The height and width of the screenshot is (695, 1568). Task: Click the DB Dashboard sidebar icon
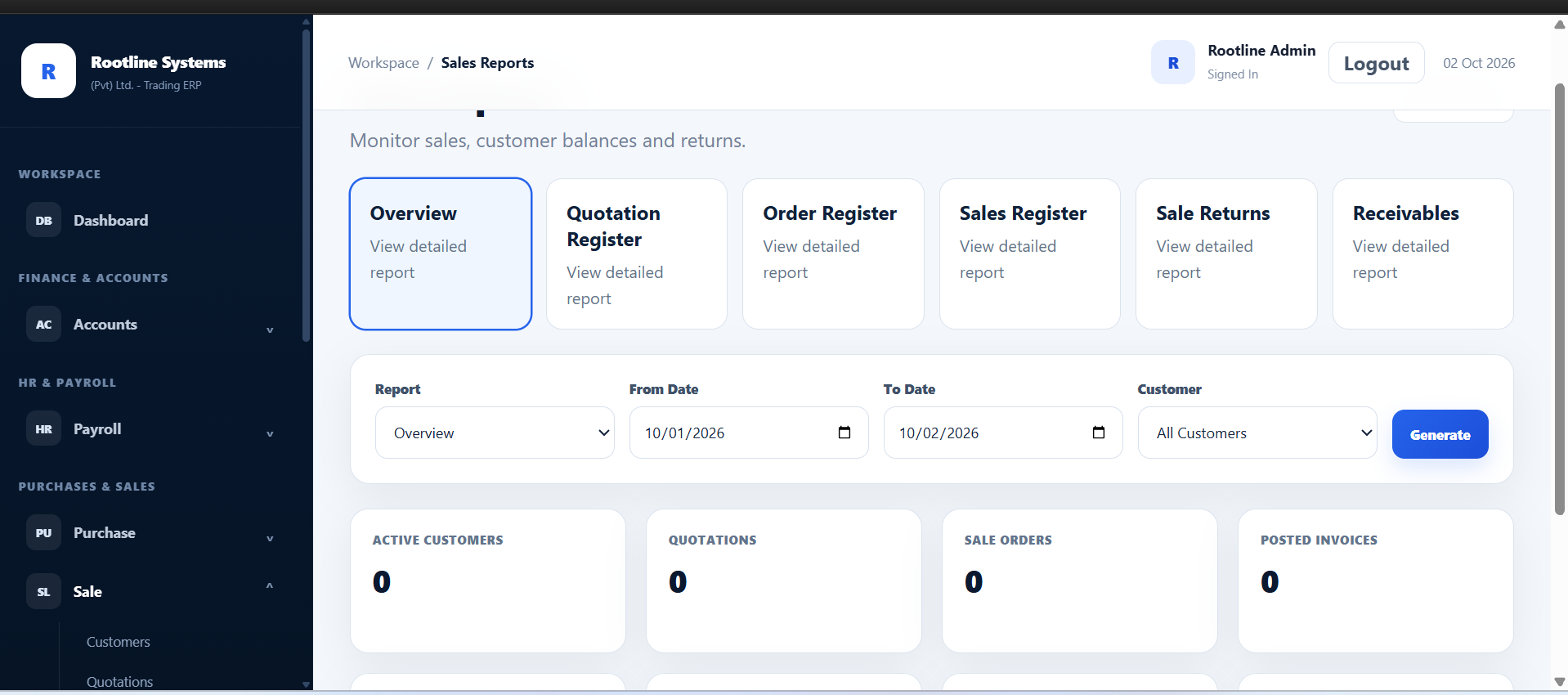[43, 220]
